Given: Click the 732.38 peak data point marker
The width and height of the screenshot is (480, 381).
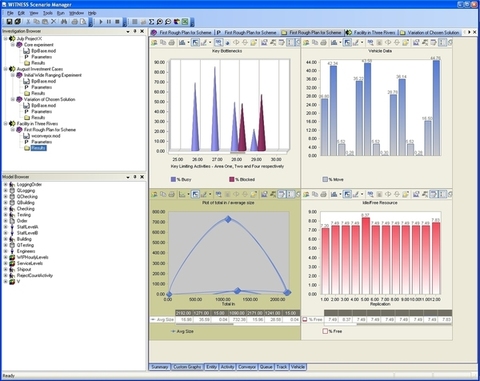Looking at the screenshot, I should [x=228, y=219].
